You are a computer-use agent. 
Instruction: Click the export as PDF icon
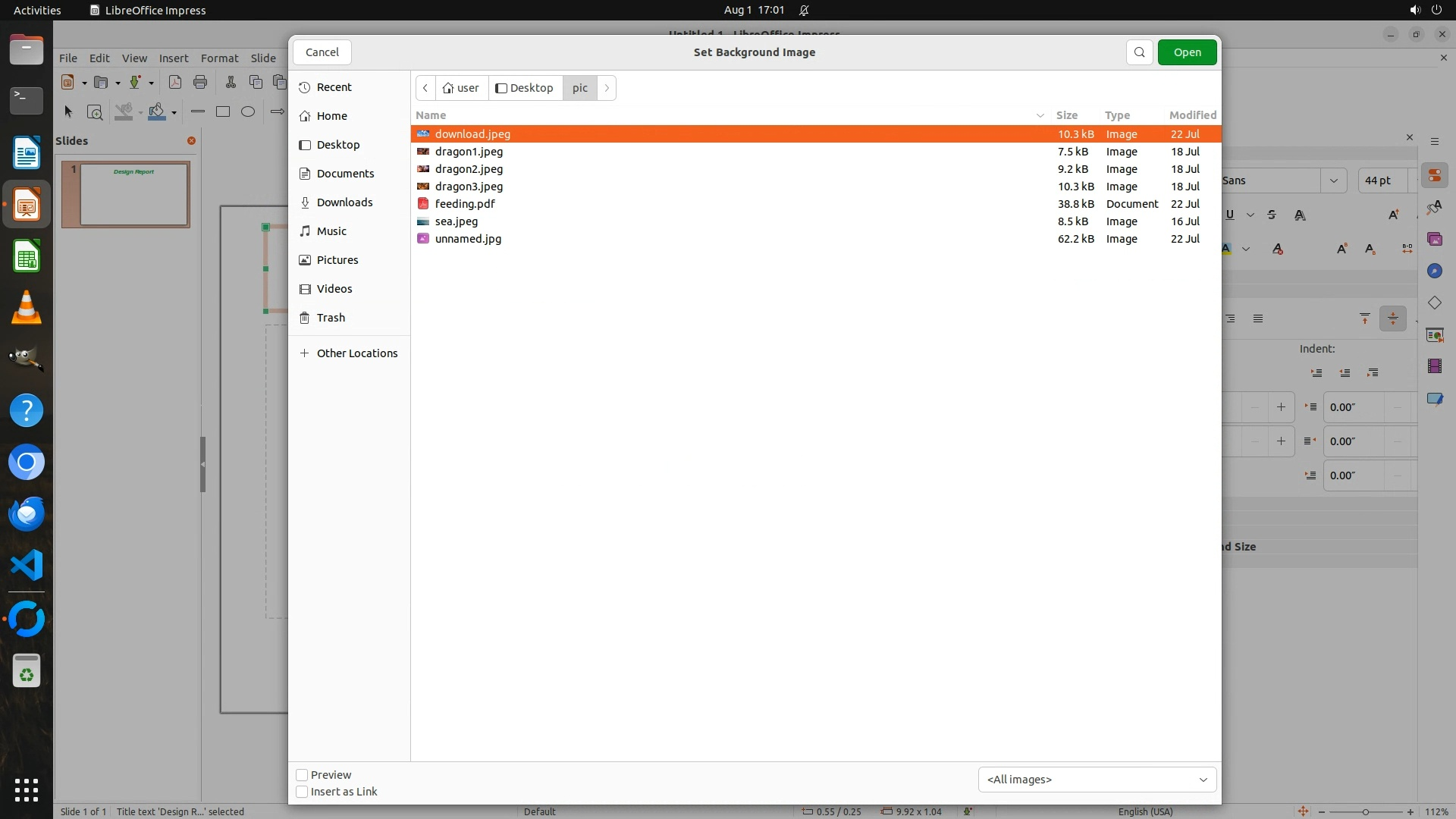click(174, 82)
